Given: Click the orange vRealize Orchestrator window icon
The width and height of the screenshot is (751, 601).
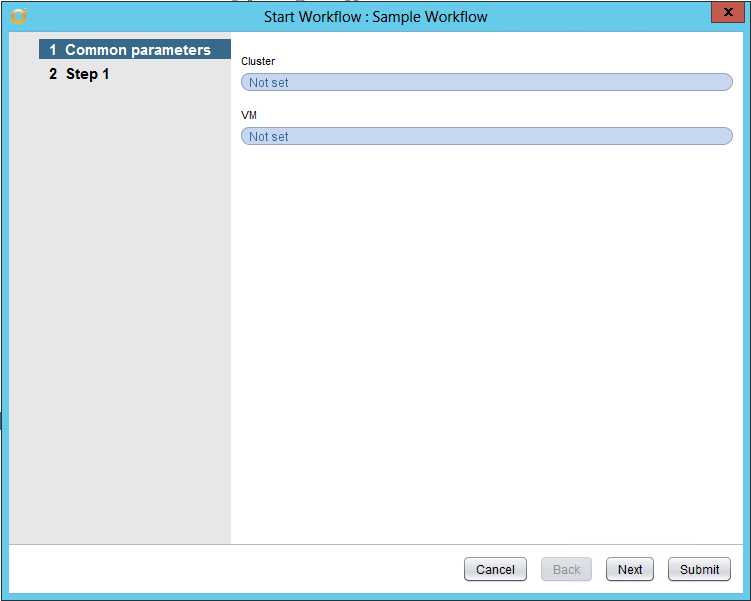Looking at the screenshot, I should pos(18,16).
